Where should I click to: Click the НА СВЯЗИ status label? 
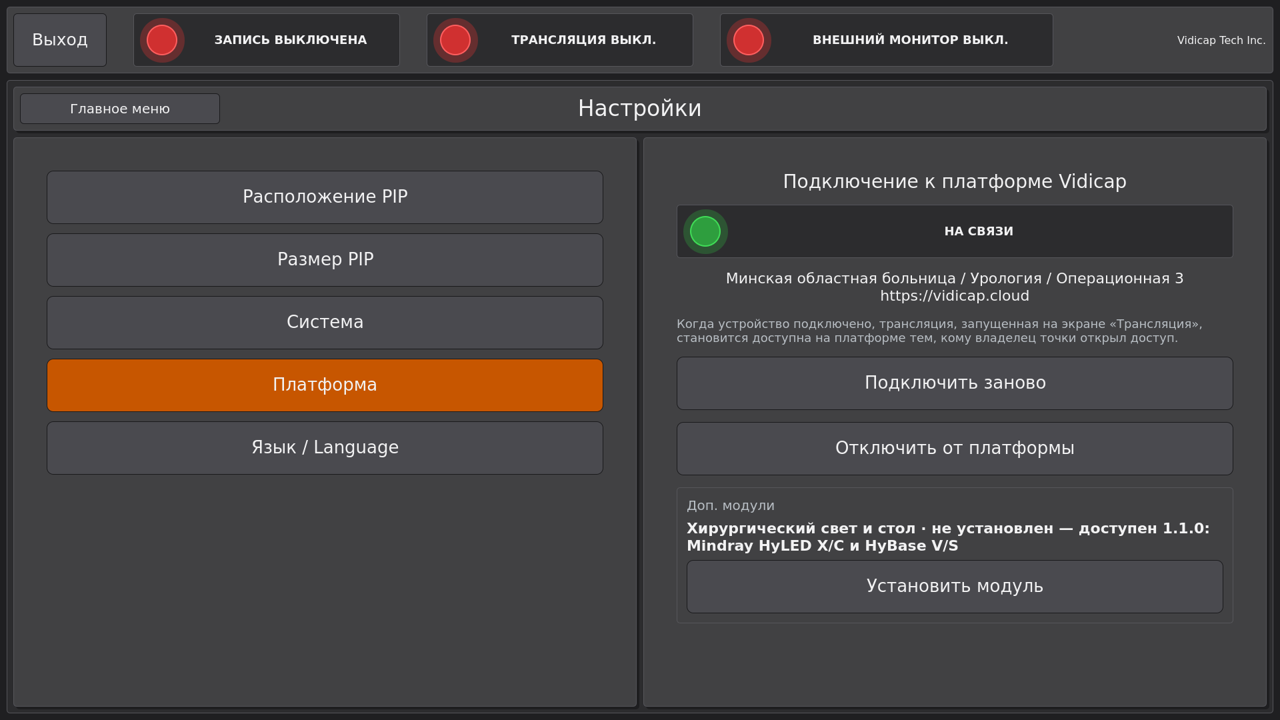tap(979, 231)
